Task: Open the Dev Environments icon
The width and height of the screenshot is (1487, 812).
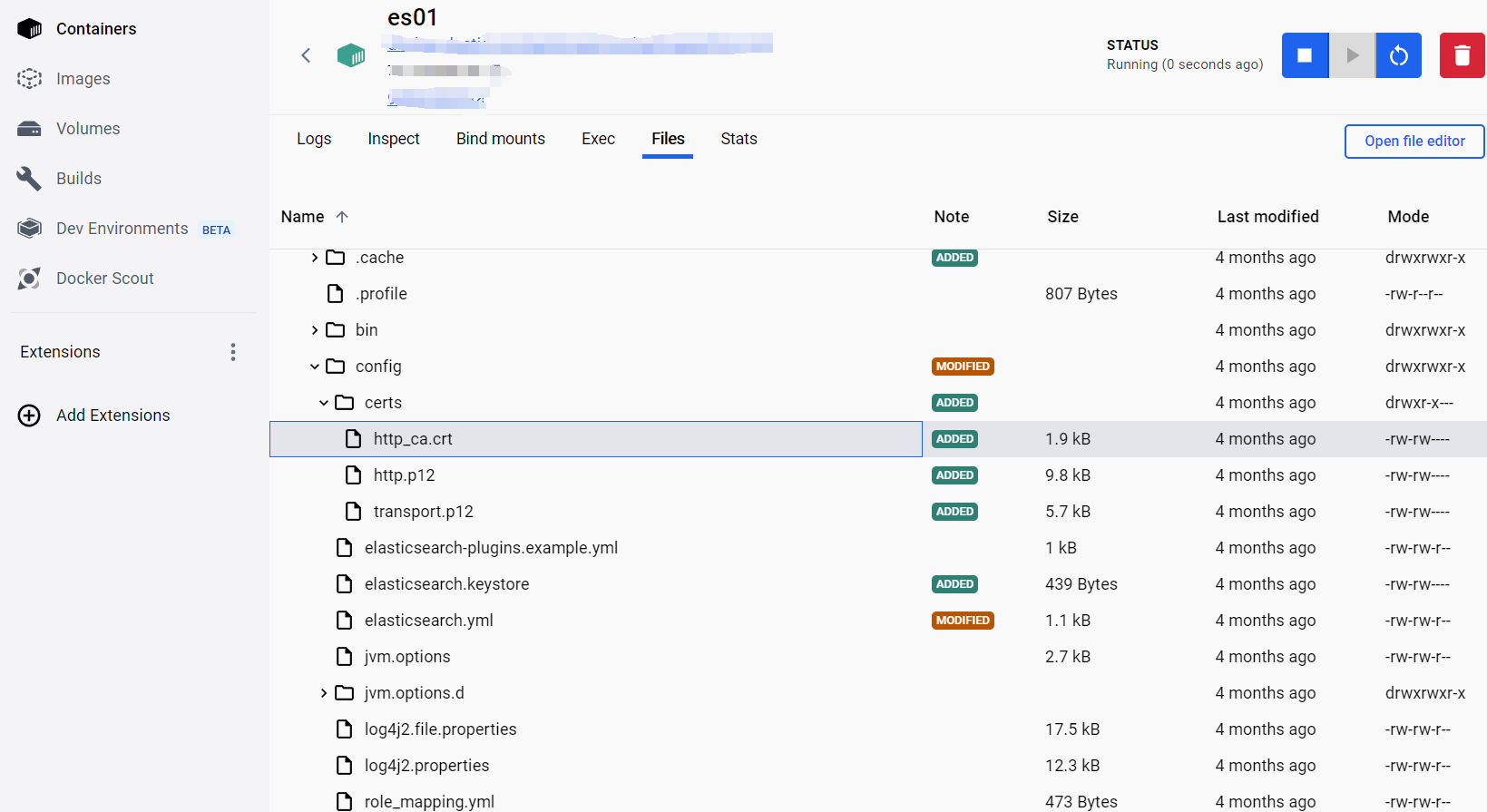Action: point(30,229)
